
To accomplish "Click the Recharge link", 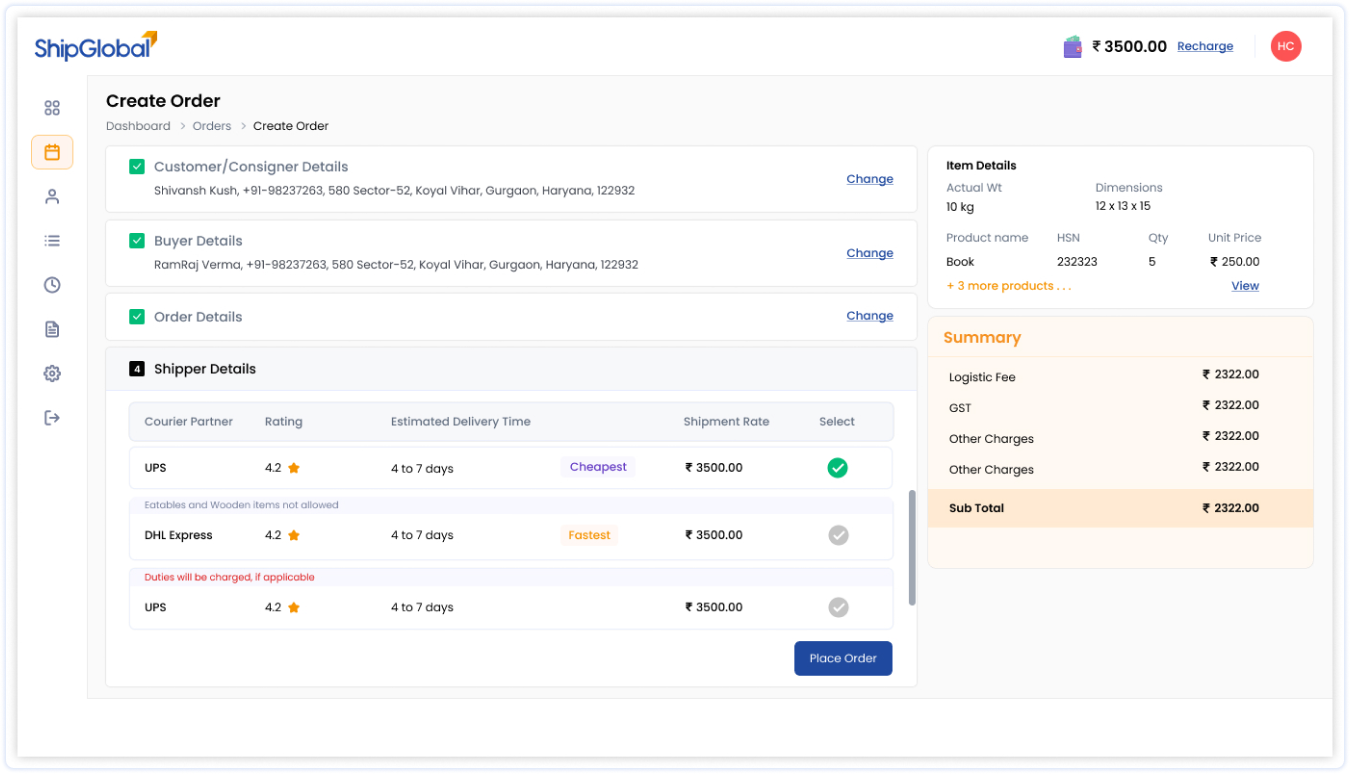I will pos(1205,46).
